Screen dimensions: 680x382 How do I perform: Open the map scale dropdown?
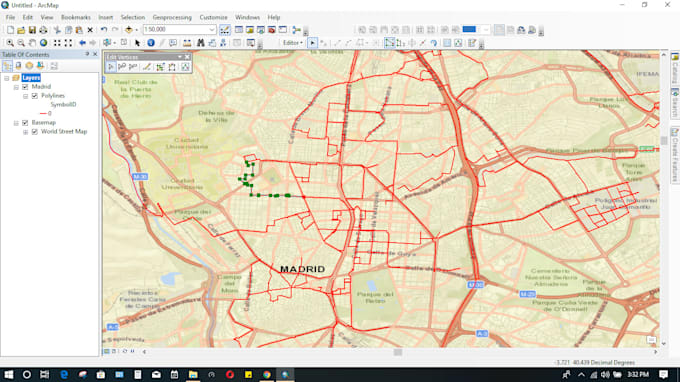(x=212, y=29)
